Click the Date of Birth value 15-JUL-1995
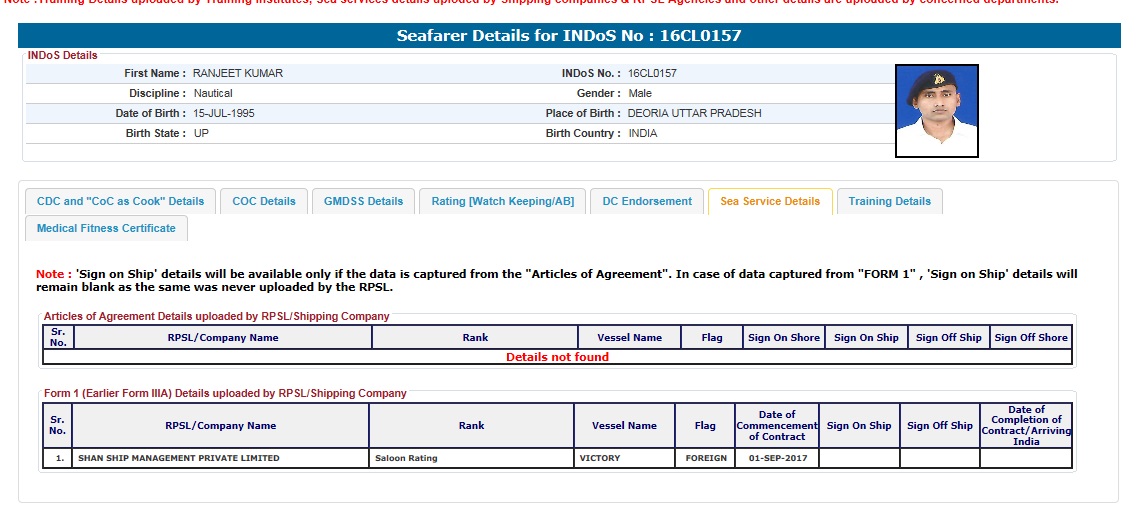 224,114
